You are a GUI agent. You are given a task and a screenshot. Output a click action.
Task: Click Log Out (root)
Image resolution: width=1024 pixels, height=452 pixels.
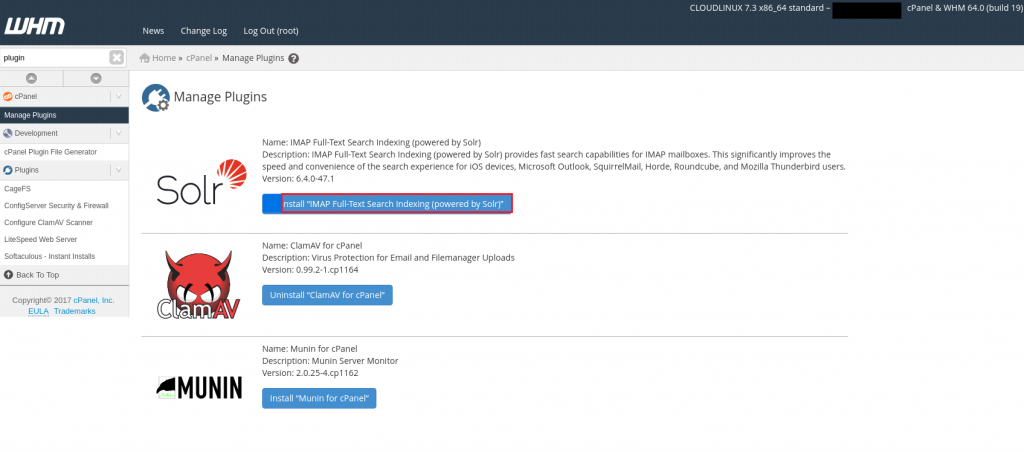[x=271, y=31]
